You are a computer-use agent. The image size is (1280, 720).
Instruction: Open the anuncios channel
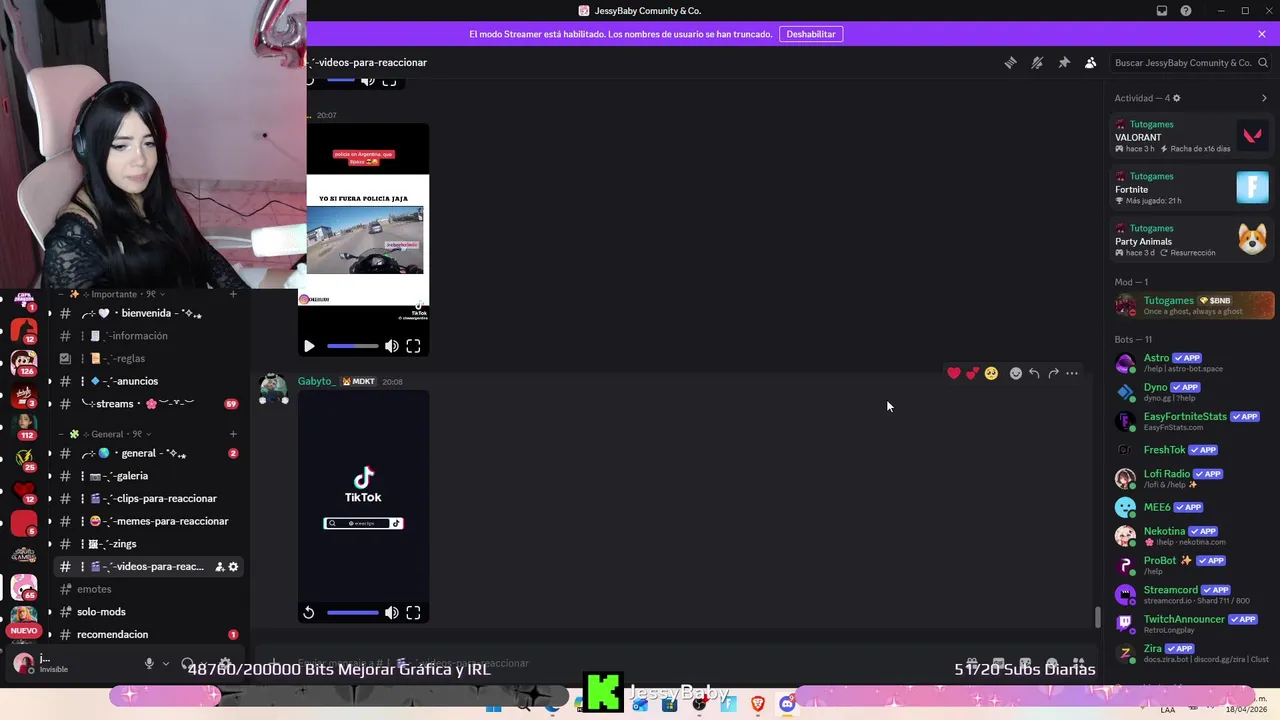[x=146, y=381]
